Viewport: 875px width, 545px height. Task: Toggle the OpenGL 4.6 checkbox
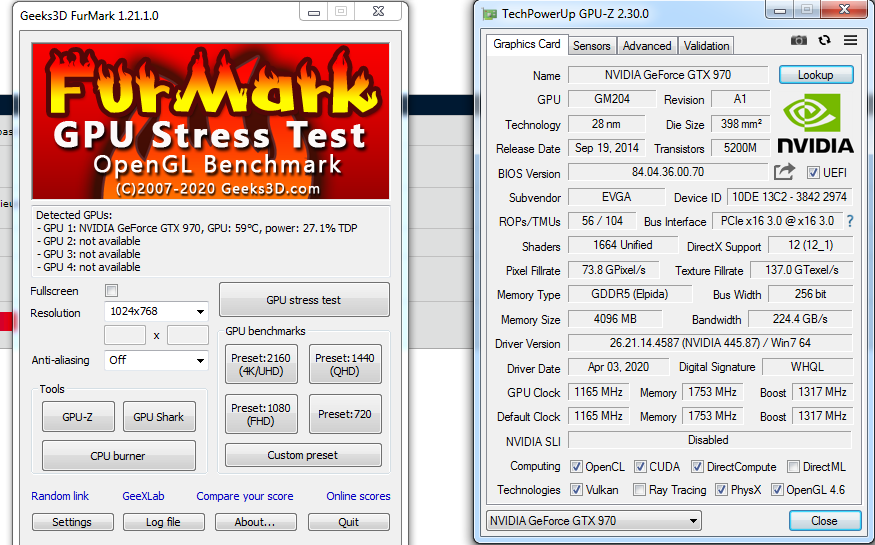[x=777, y=490]
